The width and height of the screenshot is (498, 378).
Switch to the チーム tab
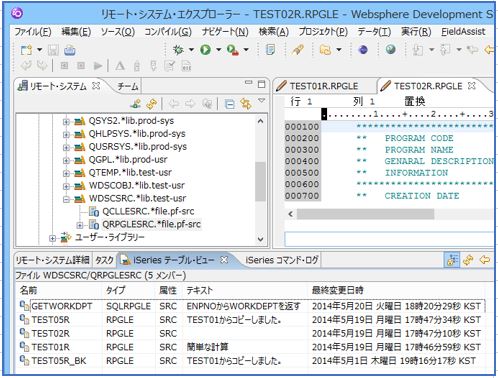pos(128,87)
